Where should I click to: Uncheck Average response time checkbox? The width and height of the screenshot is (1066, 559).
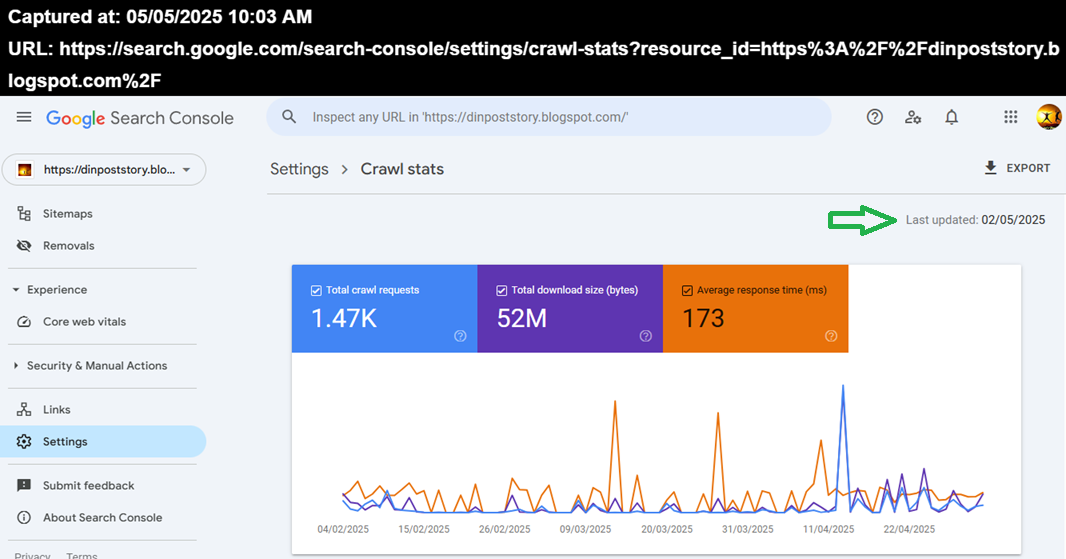[687, 290]
